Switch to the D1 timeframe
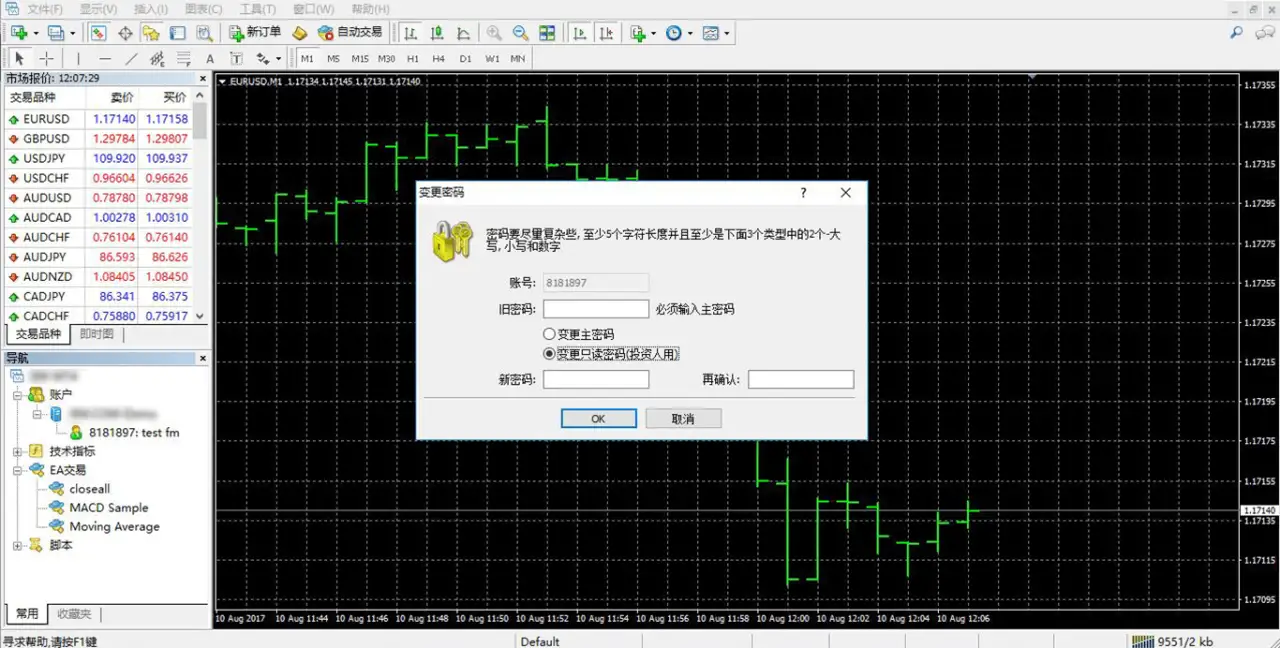 (x=465, y=59)
